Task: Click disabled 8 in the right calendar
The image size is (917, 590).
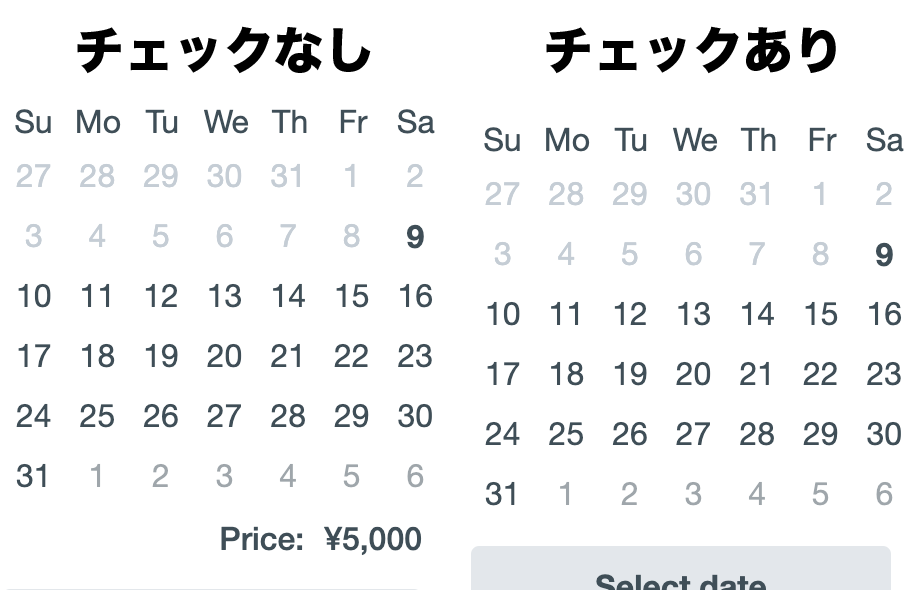Action: pyautogui.click(x=821, y=255)
